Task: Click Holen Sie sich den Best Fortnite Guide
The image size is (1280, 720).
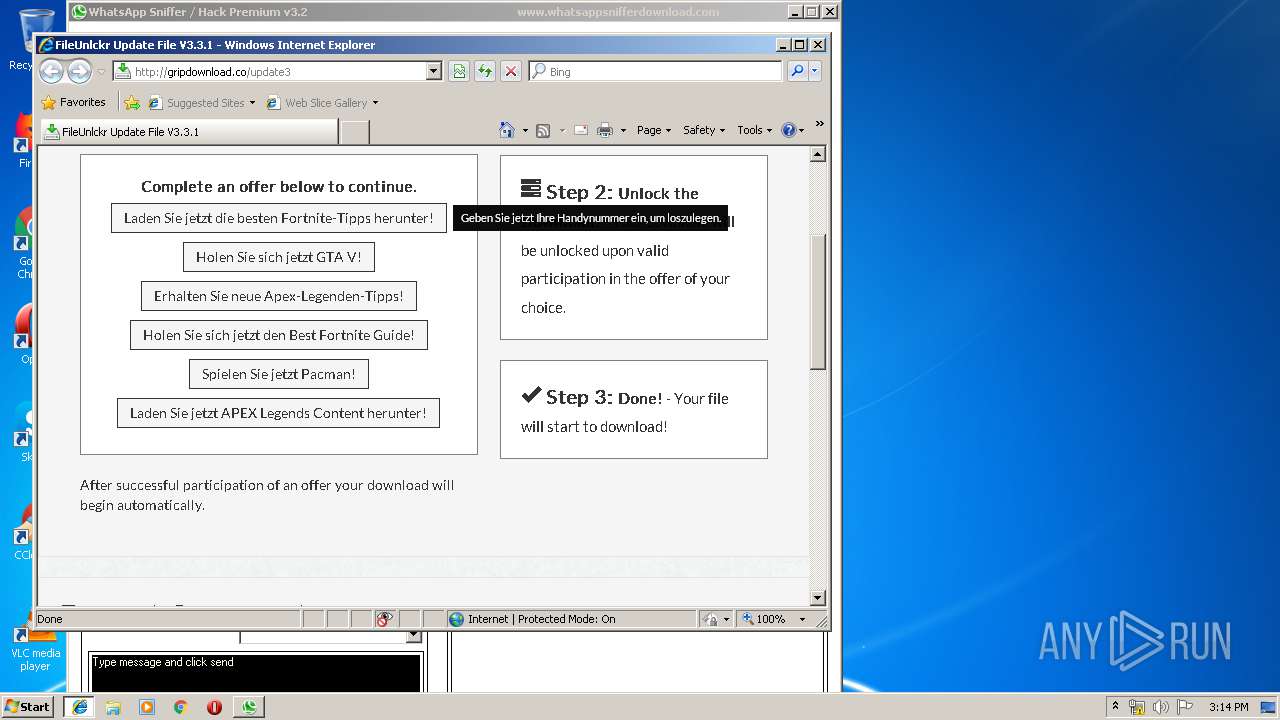Action: [x=279, y=335]
